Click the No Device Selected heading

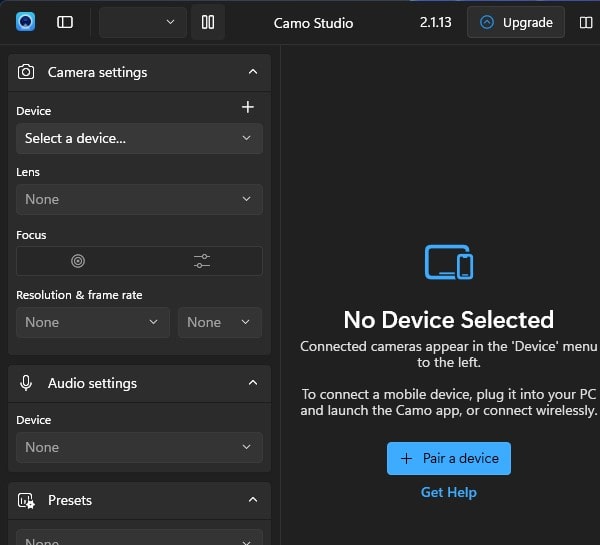pyautogui.click(x=448, y=320)
